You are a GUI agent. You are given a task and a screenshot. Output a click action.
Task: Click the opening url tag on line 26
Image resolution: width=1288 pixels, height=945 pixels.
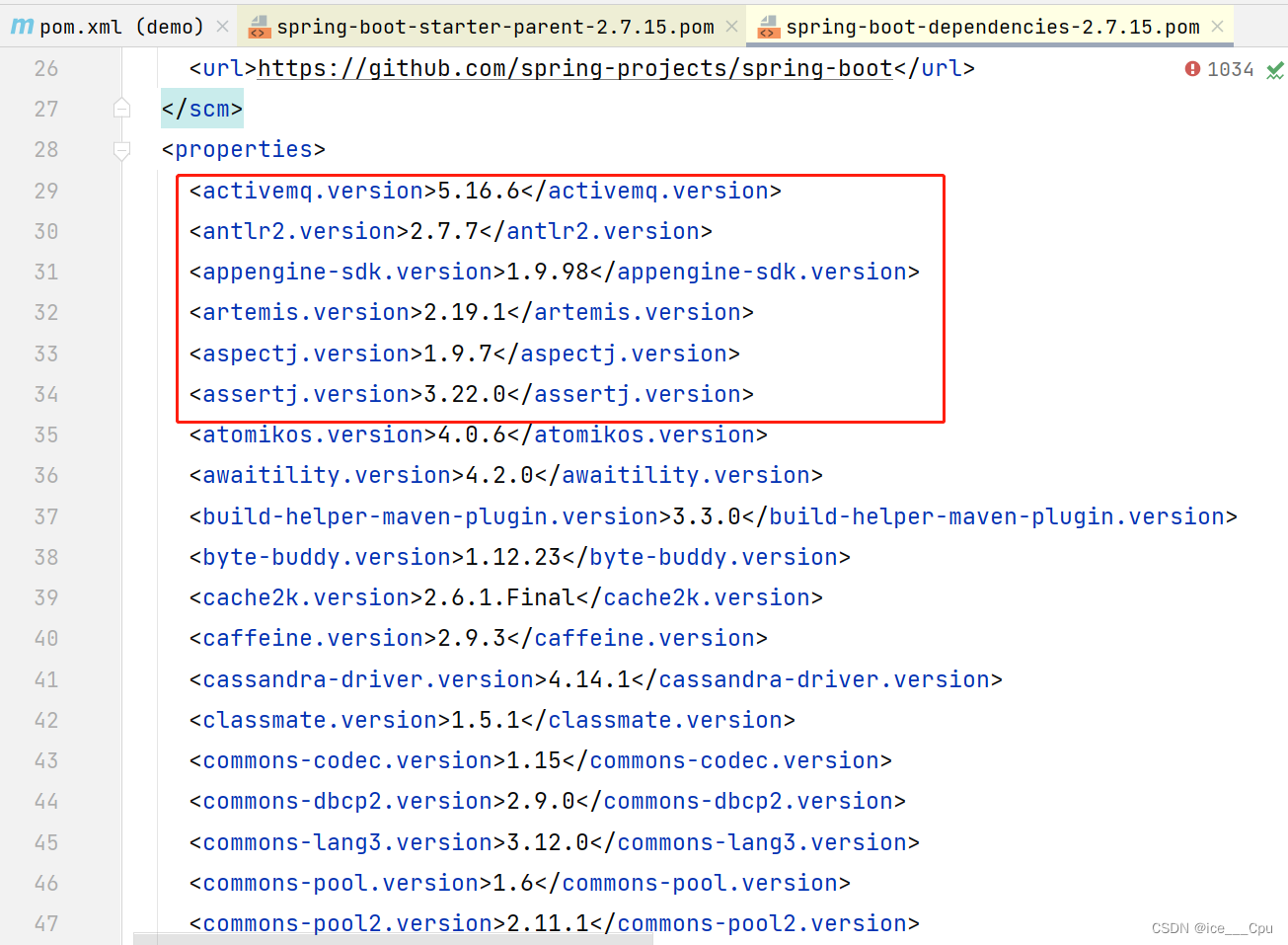coord(223,68)
